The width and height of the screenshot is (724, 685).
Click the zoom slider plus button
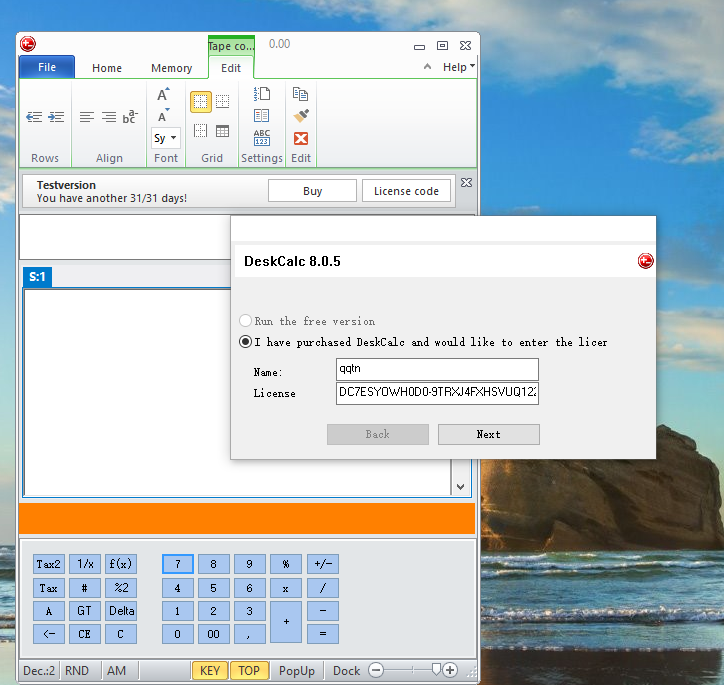coord(451,670)
